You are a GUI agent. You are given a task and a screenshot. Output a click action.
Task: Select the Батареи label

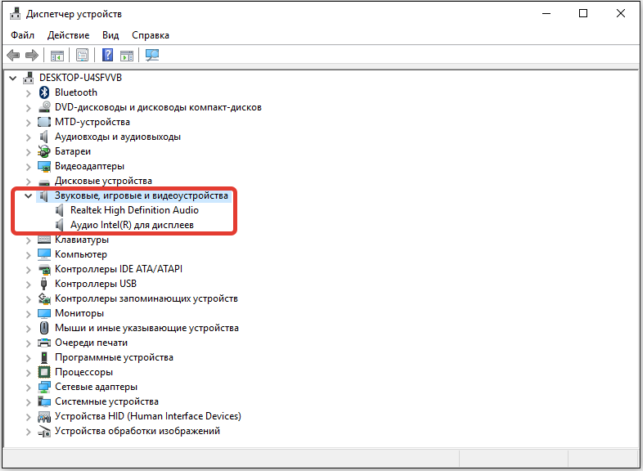(73, 151)
